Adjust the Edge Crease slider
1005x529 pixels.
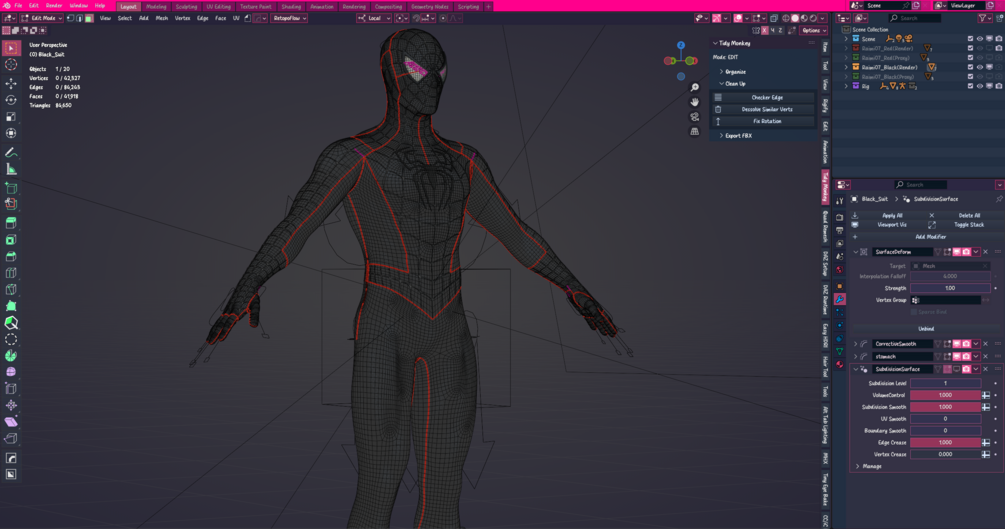pos(945,442)
